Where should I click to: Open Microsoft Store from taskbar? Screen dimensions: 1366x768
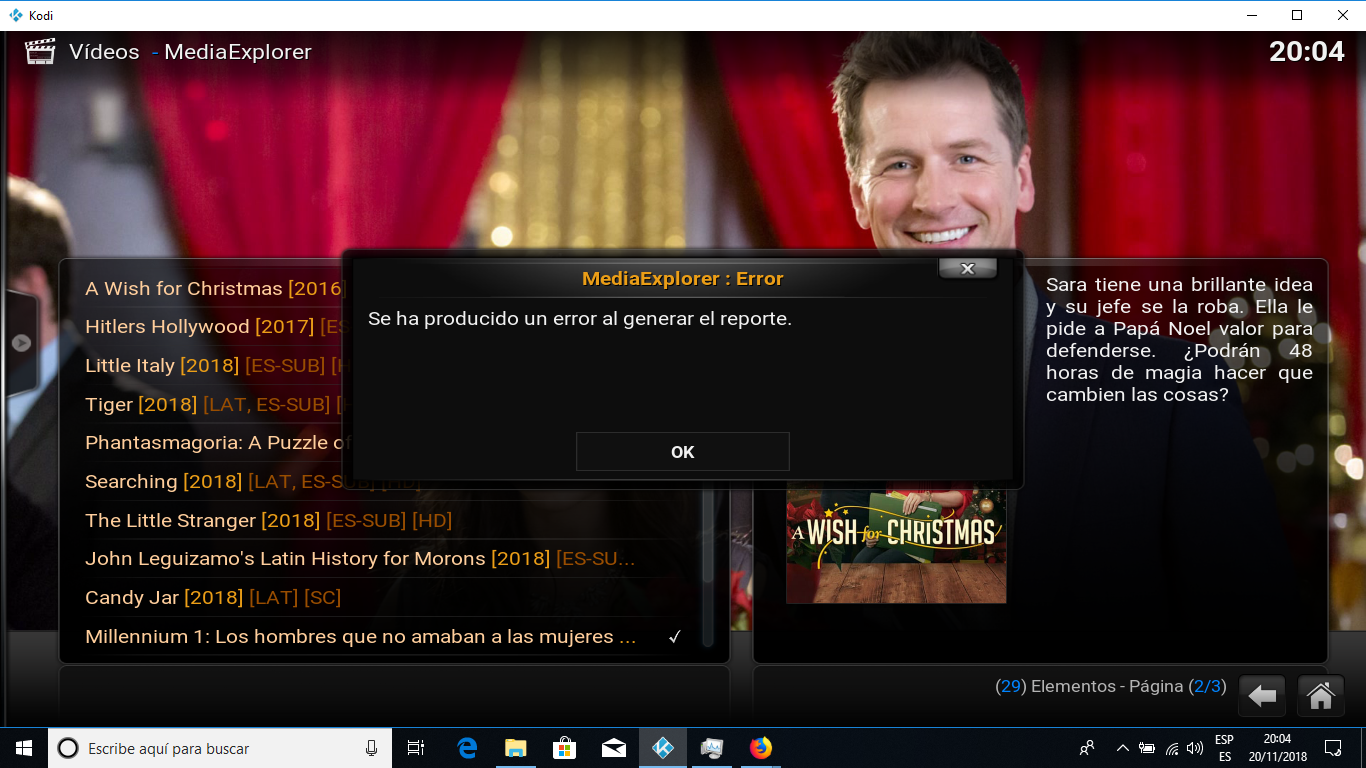(564, 748)
